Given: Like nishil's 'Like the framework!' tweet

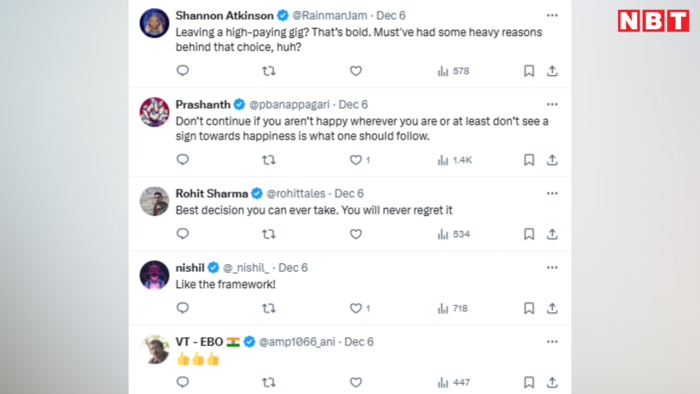Looking at the screenshot, I should (356, 308).
